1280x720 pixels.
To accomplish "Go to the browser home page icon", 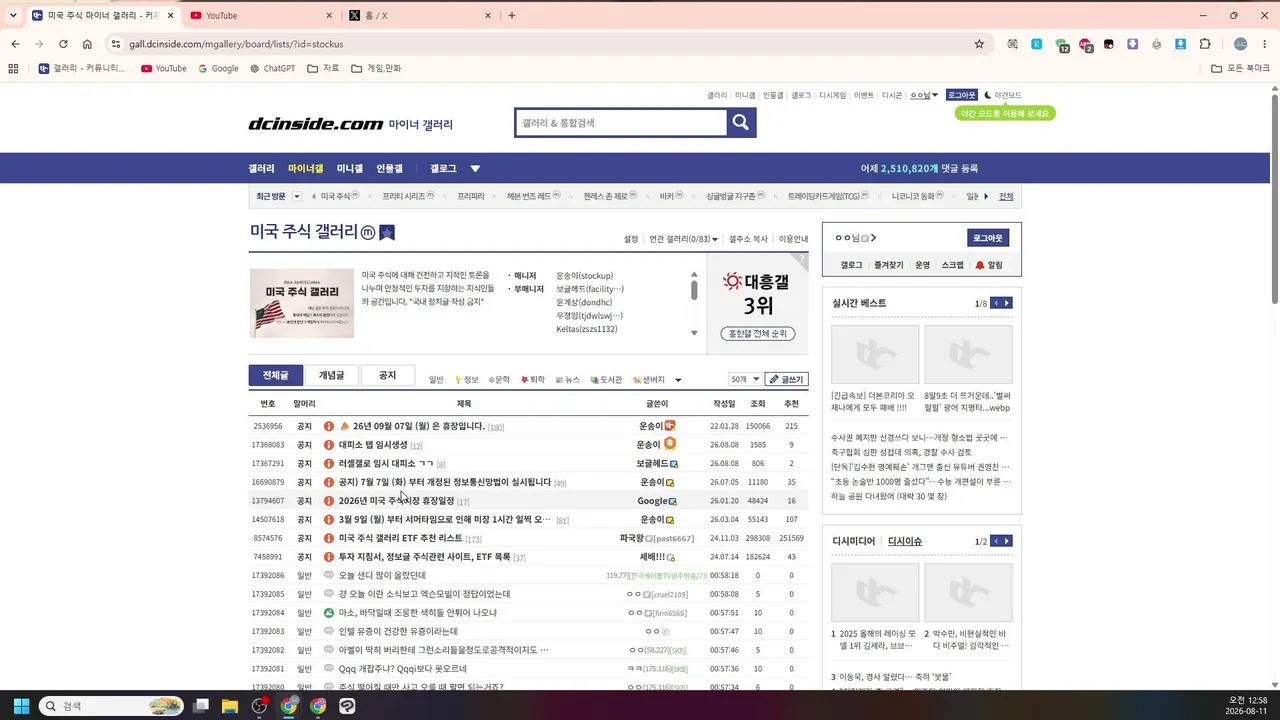I will 87,44.
